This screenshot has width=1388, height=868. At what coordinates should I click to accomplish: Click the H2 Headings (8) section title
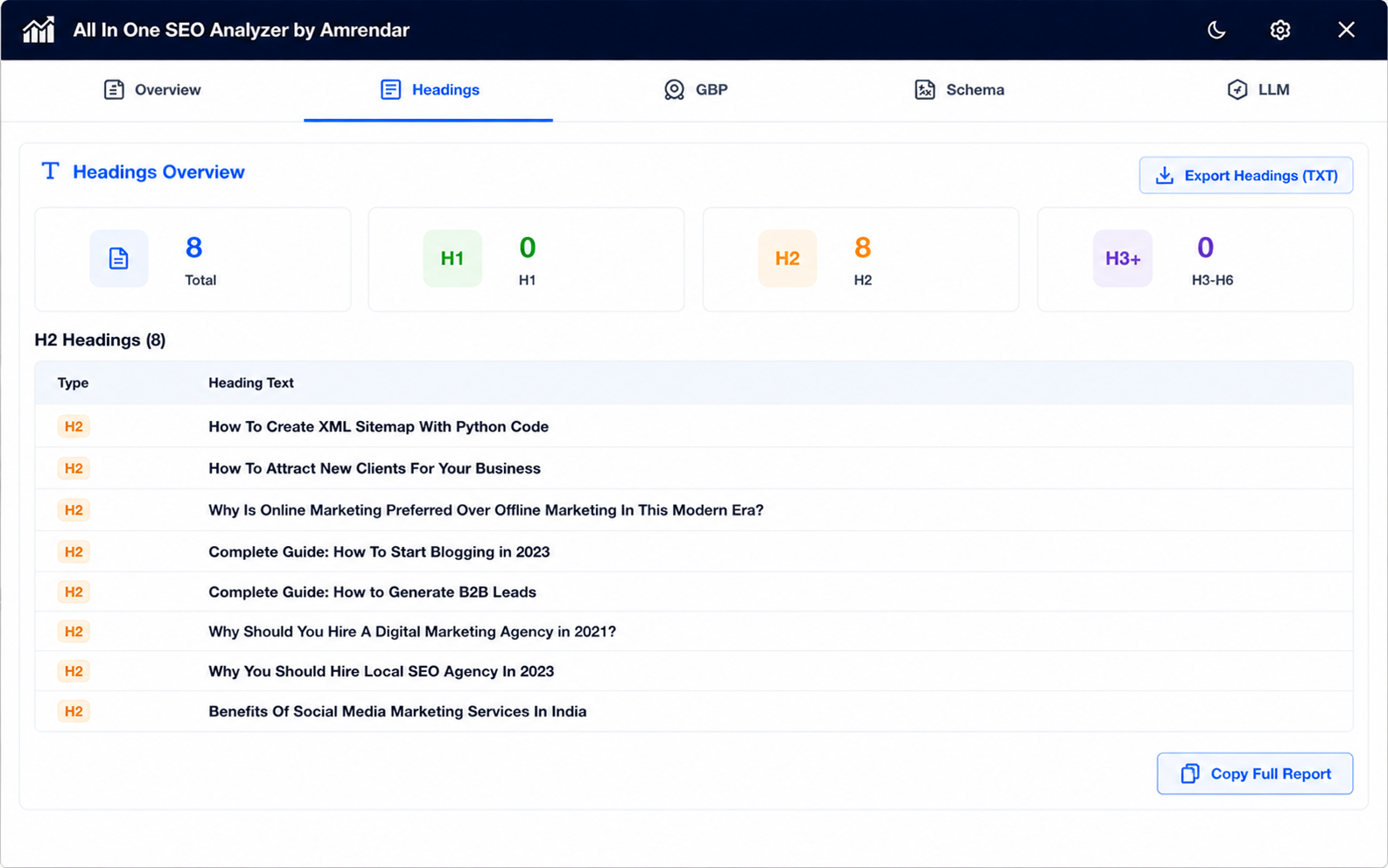click(100, 339)
